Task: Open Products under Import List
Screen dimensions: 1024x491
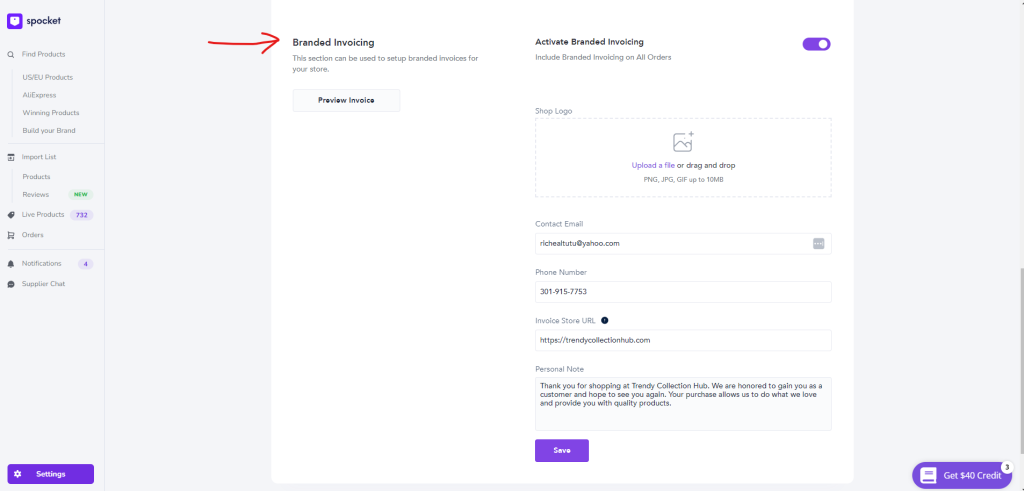Action: tap(37, 177)
